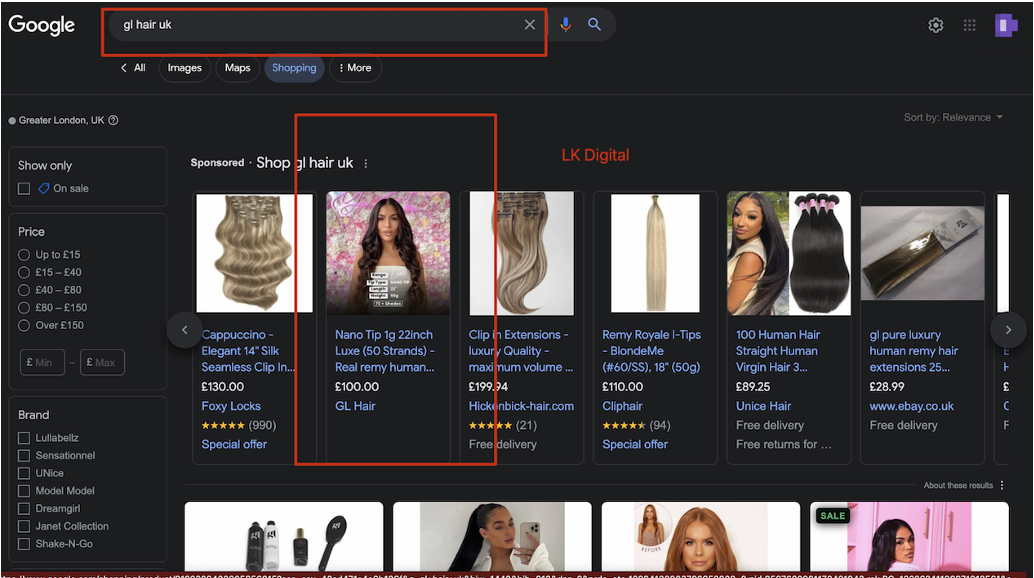The width and height of the screenshot is (1034, 578).
Task: Select price £80 – £150
Action: click(24, 308)
